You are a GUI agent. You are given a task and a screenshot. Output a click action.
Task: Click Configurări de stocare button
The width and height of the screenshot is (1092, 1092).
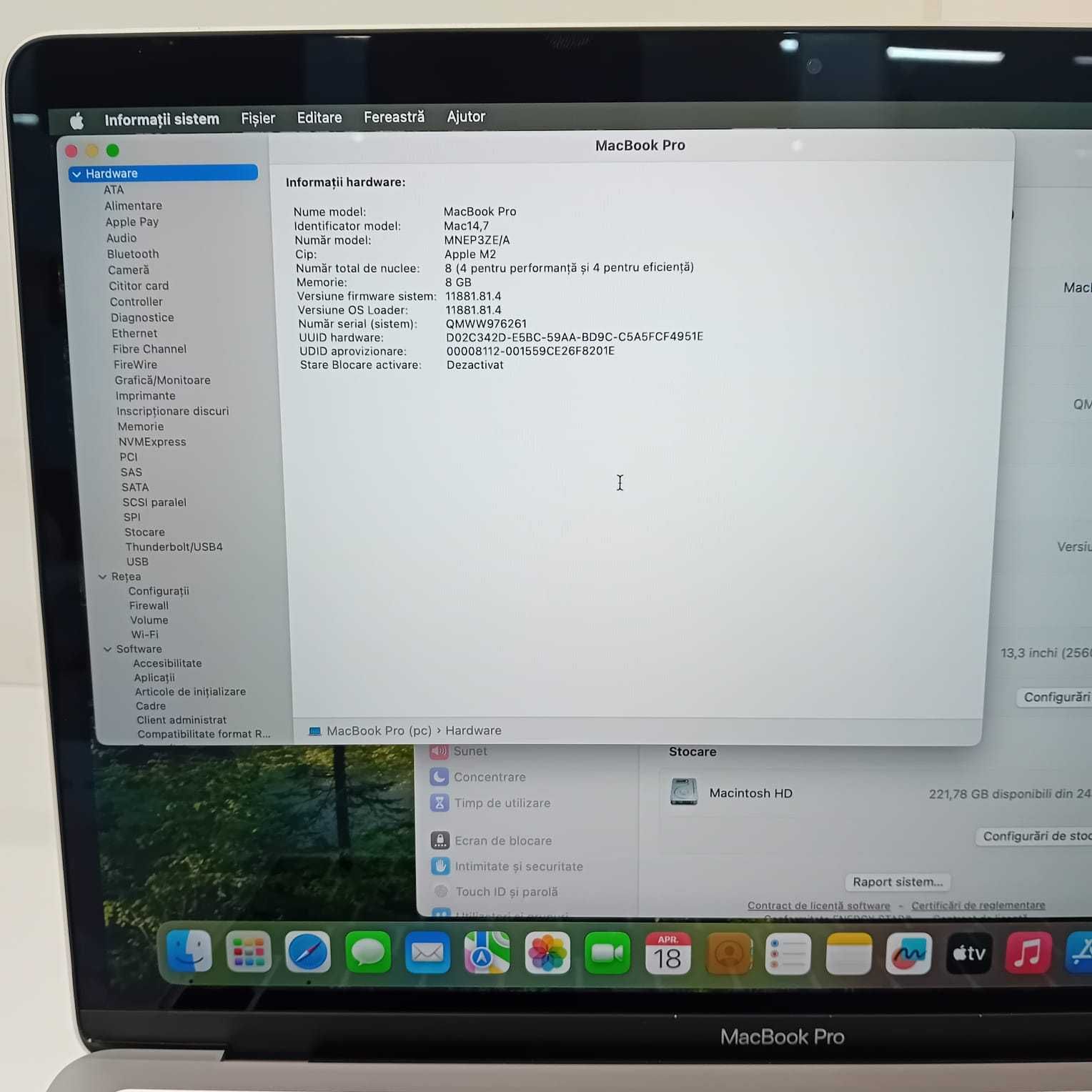[x=1034, y=836]
